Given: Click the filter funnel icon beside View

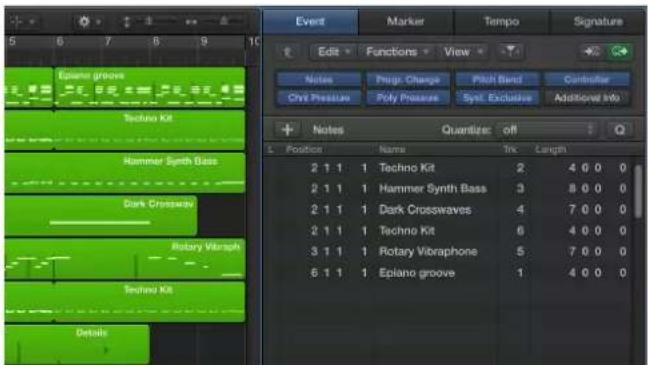Looking at the screenshot, I should pos(510,52).
